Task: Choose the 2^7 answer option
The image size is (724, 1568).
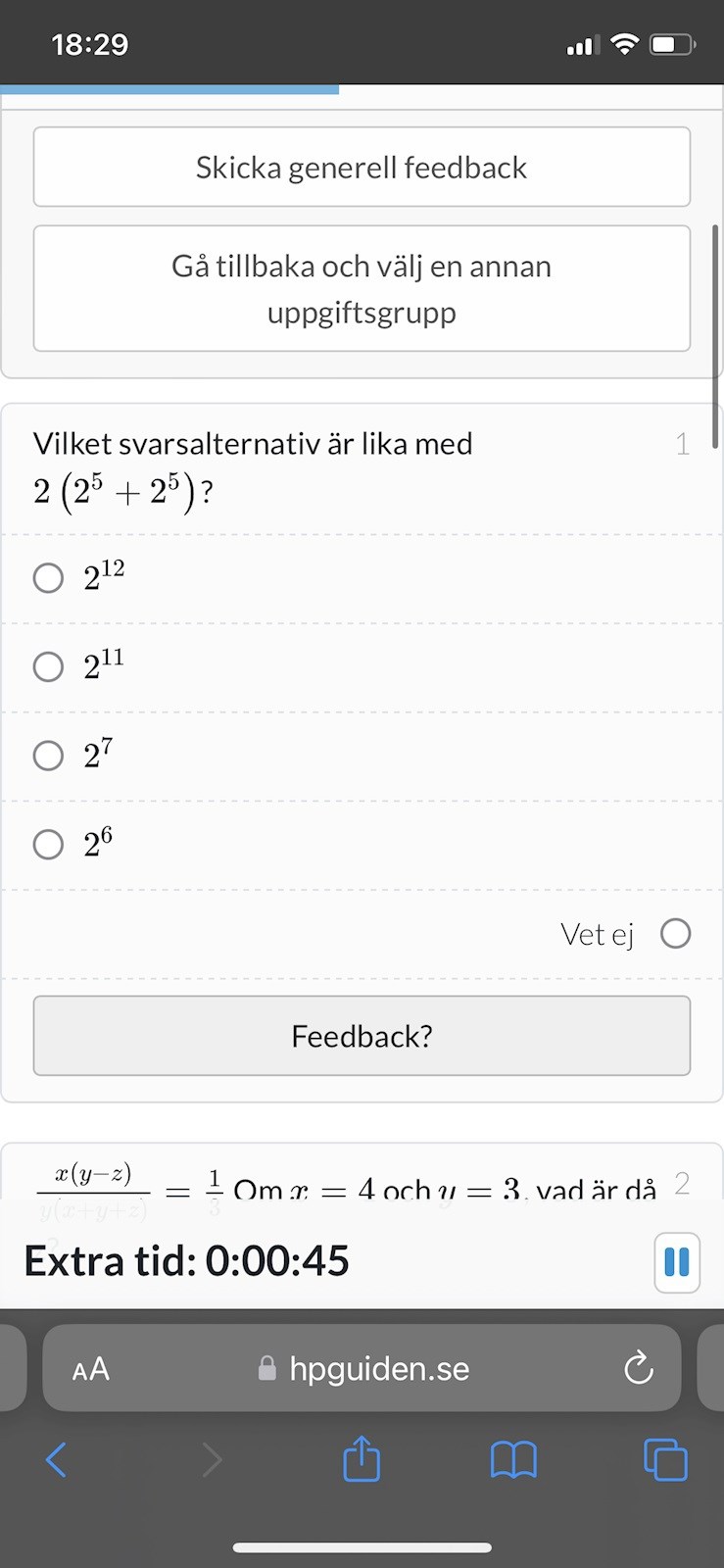Action: coord(48,756)
